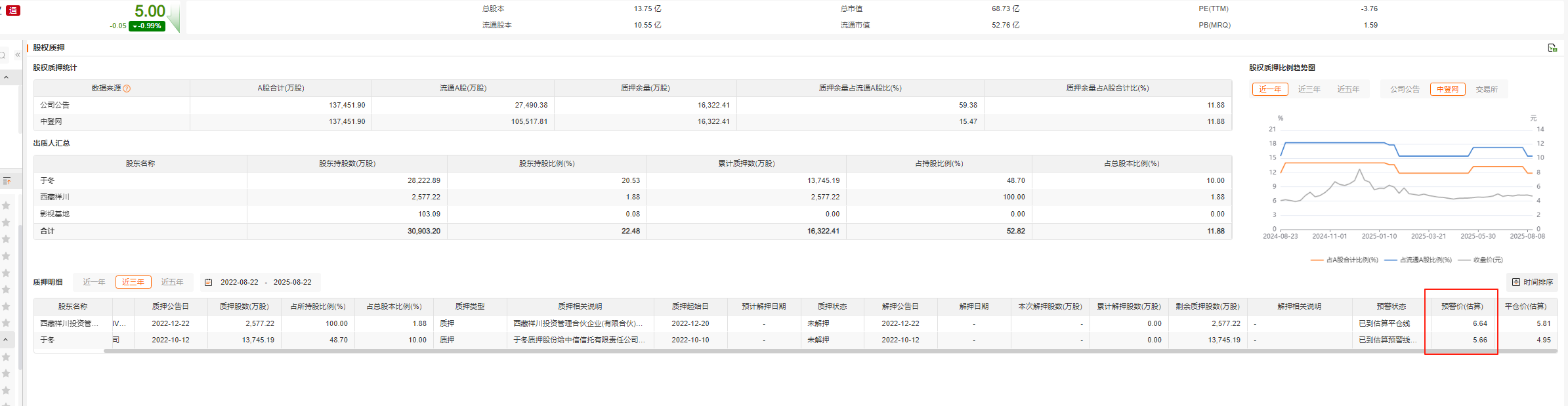1568x406 pixels.
Task: Click the 4.95 liquidation price value
Action: 1543,340
